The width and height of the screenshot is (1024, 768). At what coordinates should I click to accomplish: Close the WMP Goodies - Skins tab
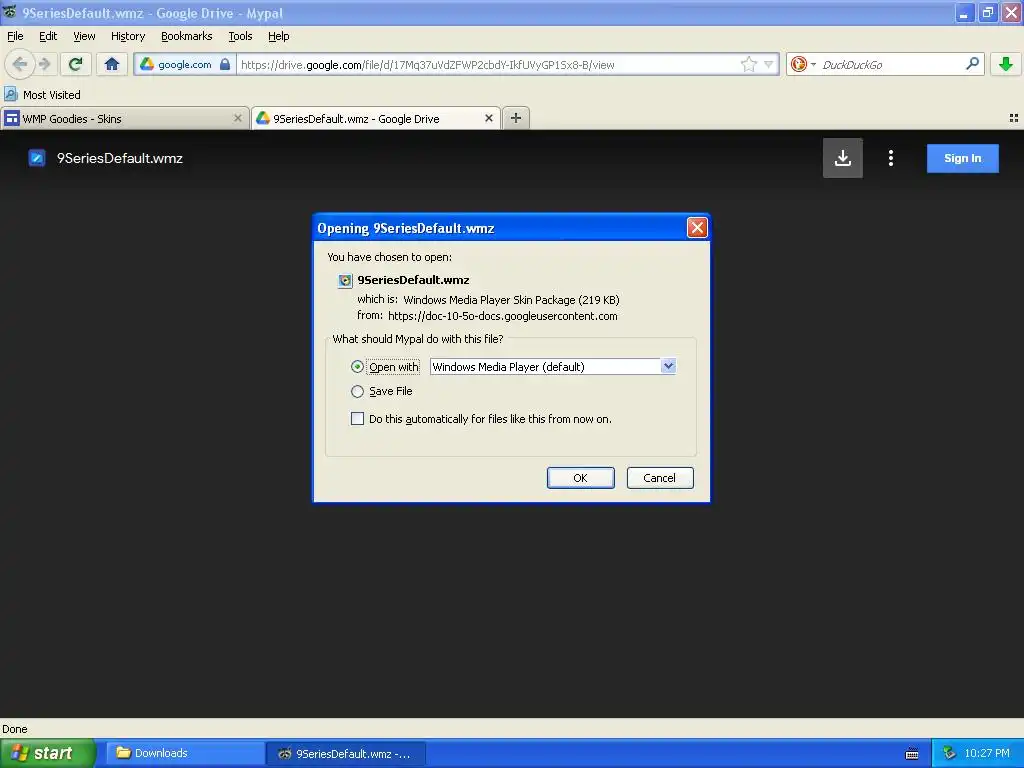pos(238,118)
